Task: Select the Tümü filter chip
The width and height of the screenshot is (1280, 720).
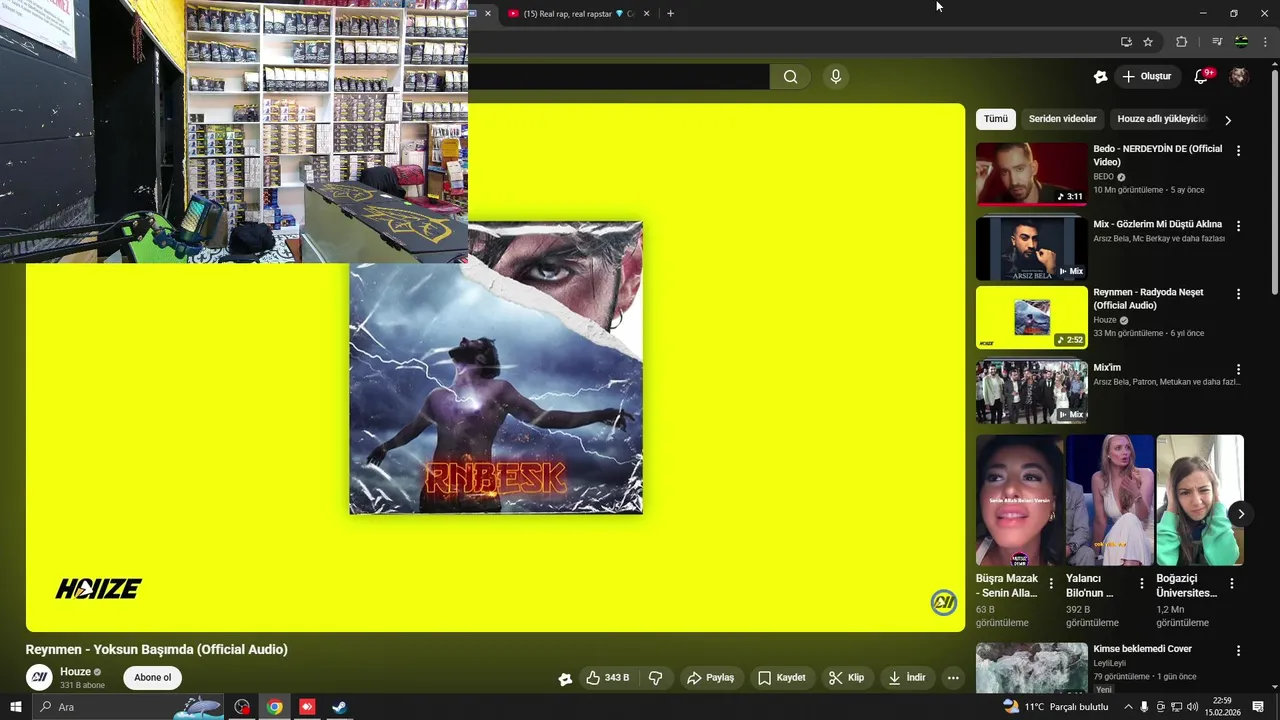Action: [996, 119]
